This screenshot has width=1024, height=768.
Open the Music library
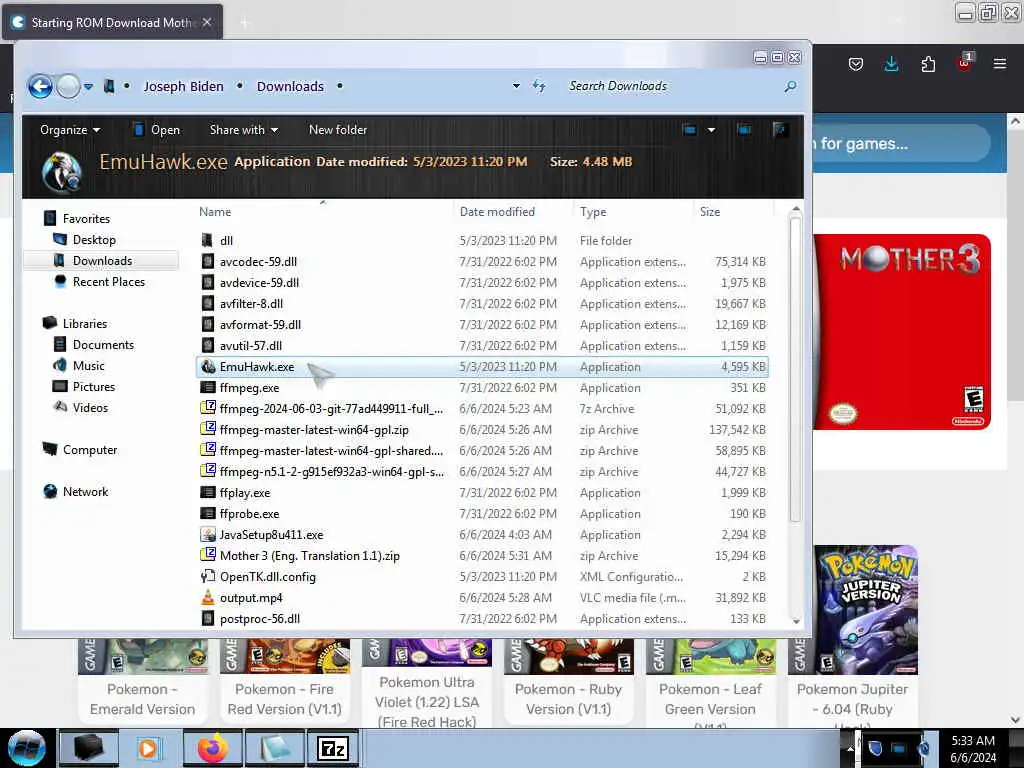point(88,366)
